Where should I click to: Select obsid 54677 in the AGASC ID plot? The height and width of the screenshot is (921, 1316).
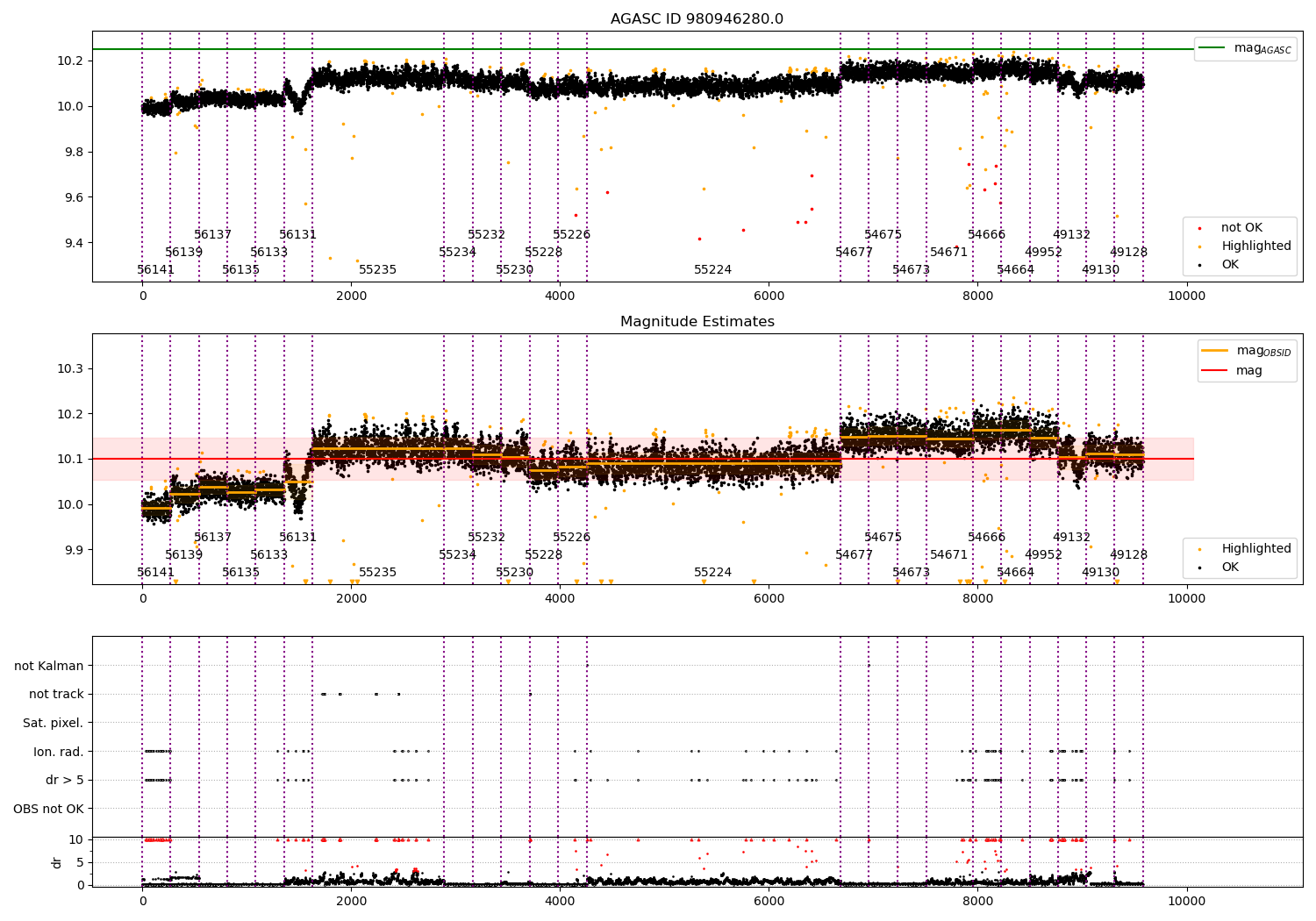click(855, 253)
